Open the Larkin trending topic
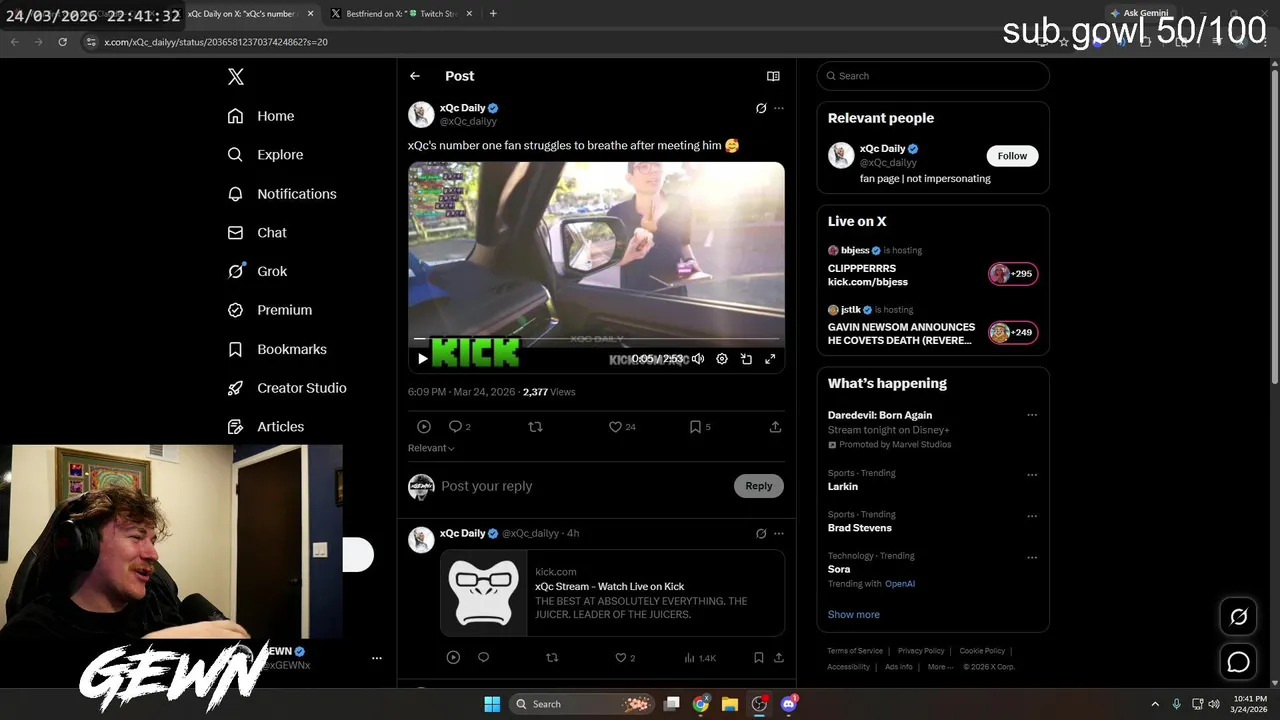The height and width of the screenshot is (720, 1280). [843, 487]
